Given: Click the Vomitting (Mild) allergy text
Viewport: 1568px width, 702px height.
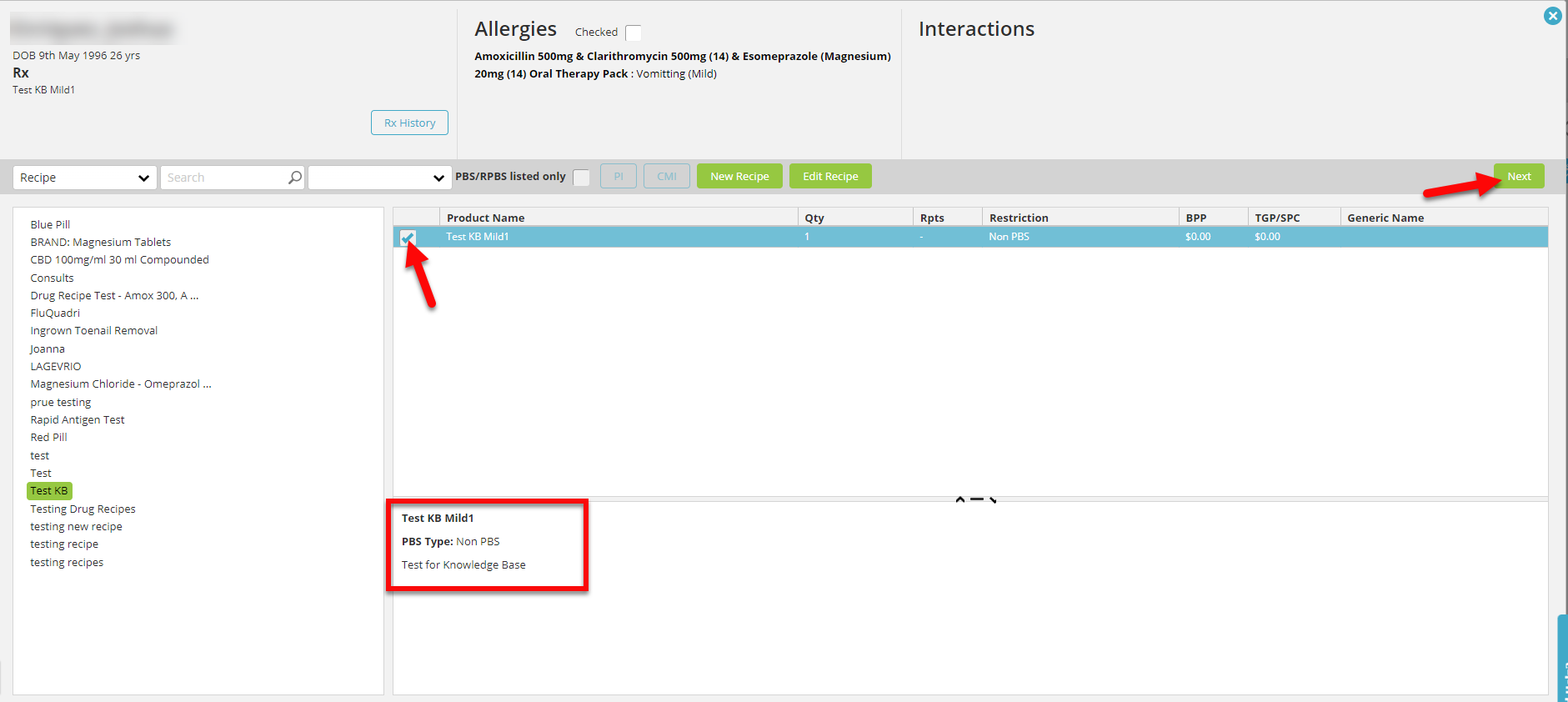Looking at the screenshot, I should (676, 73).
